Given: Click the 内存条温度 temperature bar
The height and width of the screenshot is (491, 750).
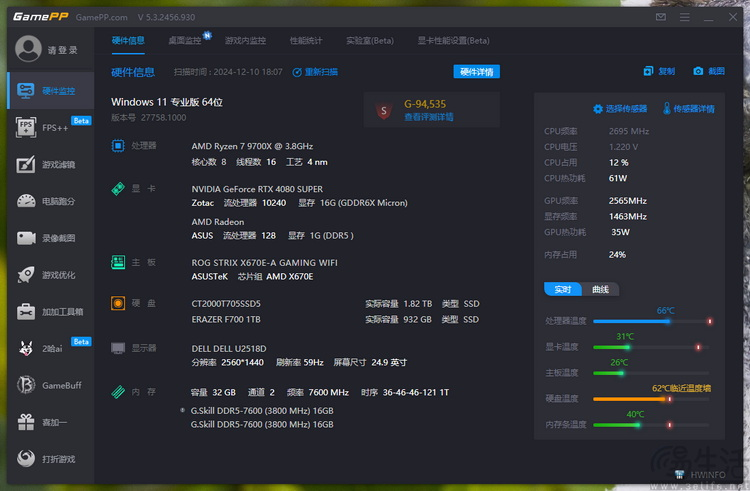Looking at the screenshot, I should (651, 425).
